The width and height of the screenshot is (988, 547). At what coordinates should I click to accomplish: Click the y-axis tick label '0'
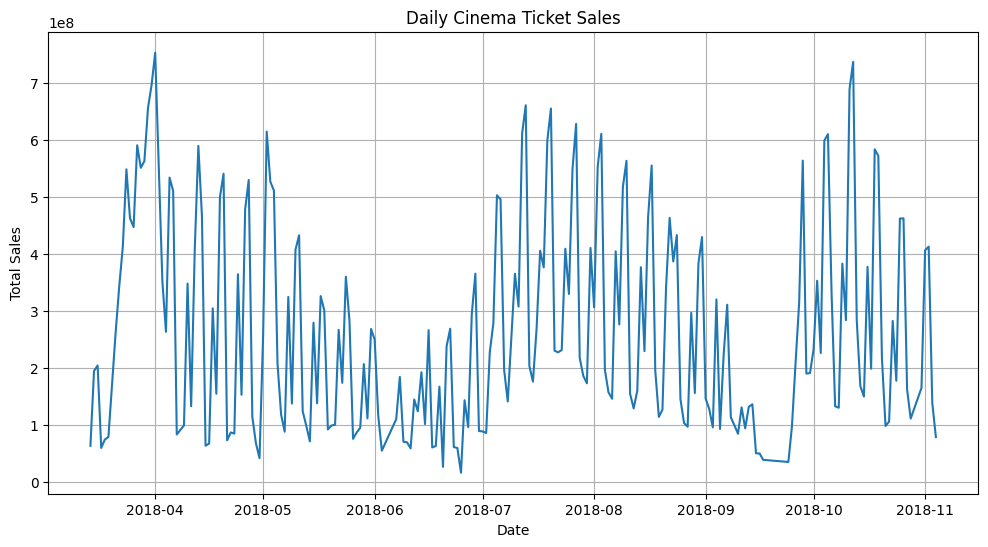pos(37,483)
